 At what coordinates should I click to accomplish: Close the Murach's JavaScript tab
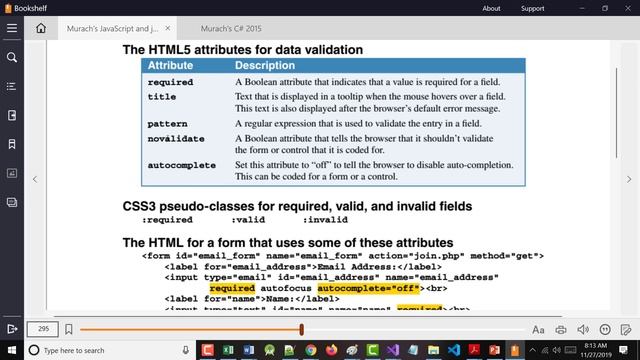point(168,28)
